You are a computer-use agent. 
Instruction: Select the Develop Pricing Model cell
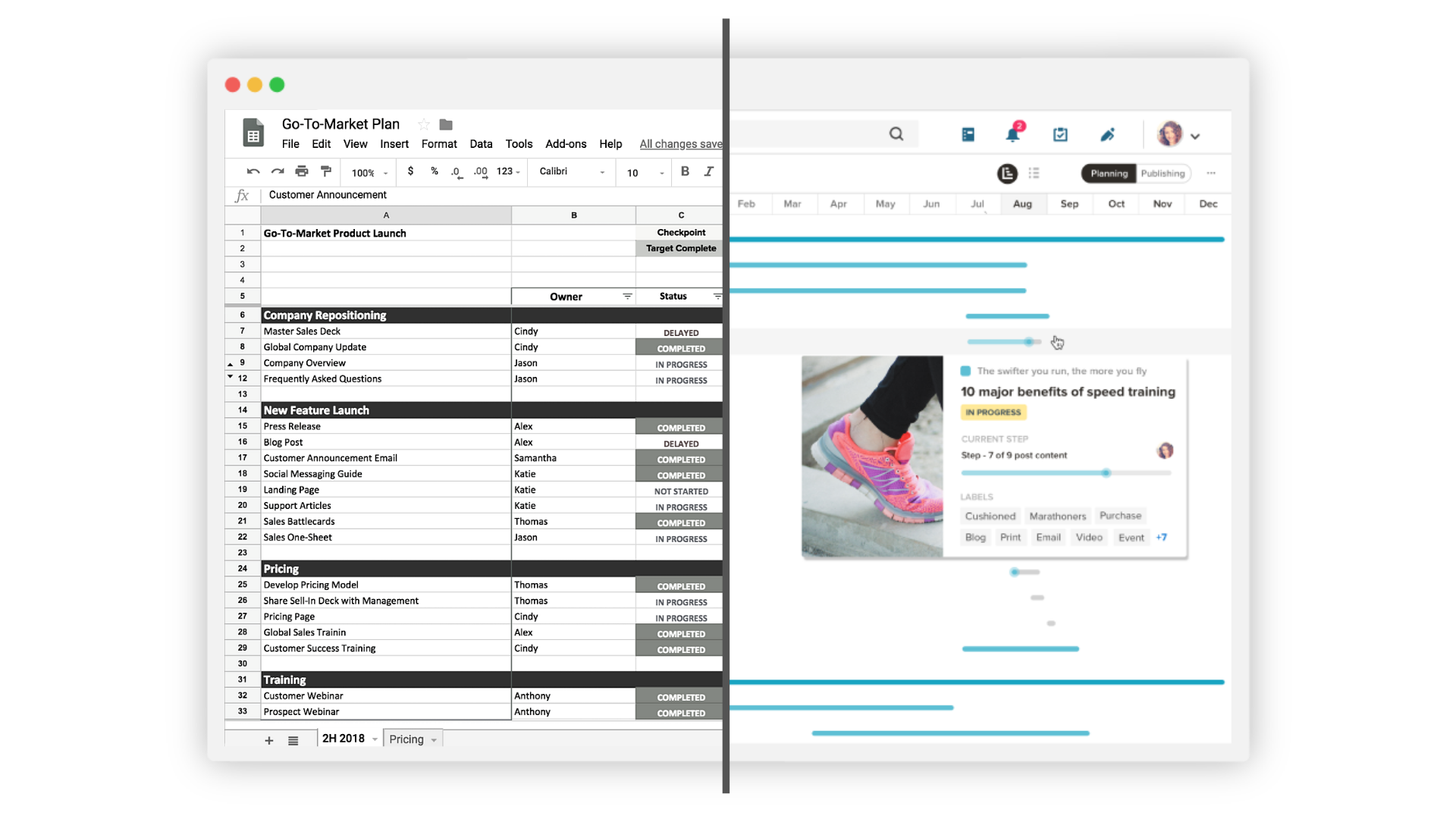click(x=386, y=585)
